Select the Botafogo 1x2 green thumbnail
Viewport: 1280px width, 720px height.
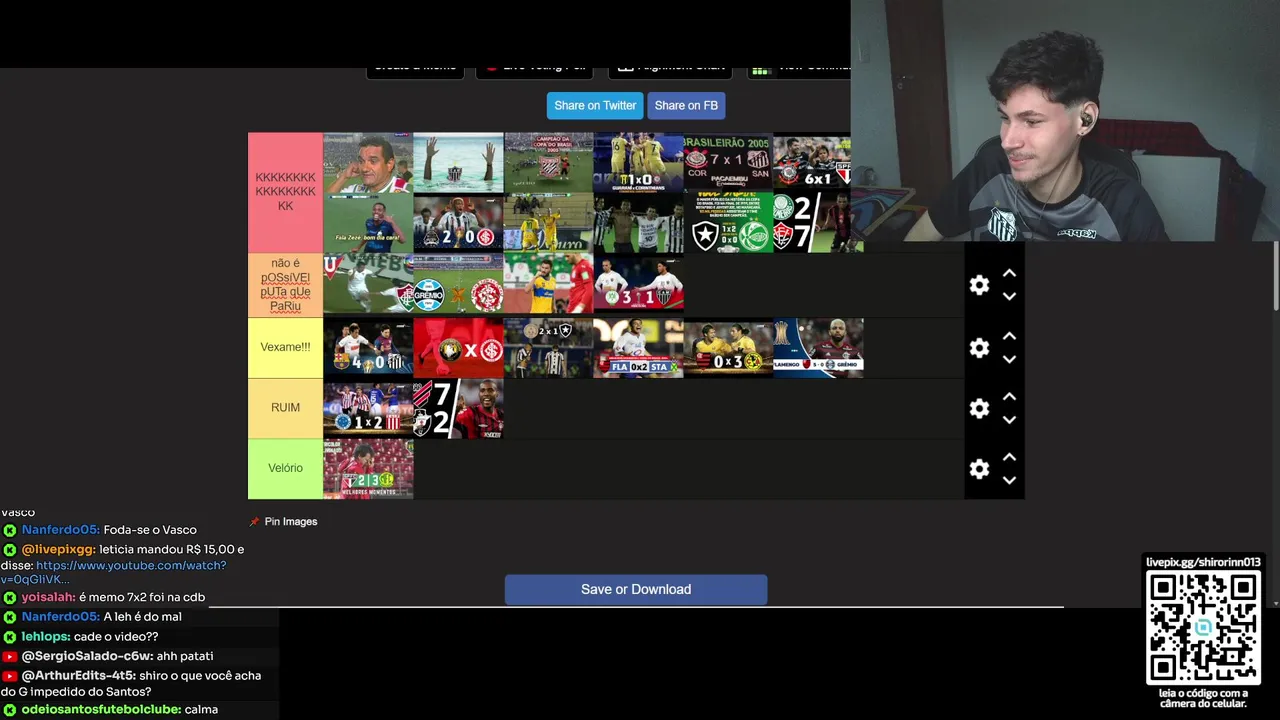(728, 223)
